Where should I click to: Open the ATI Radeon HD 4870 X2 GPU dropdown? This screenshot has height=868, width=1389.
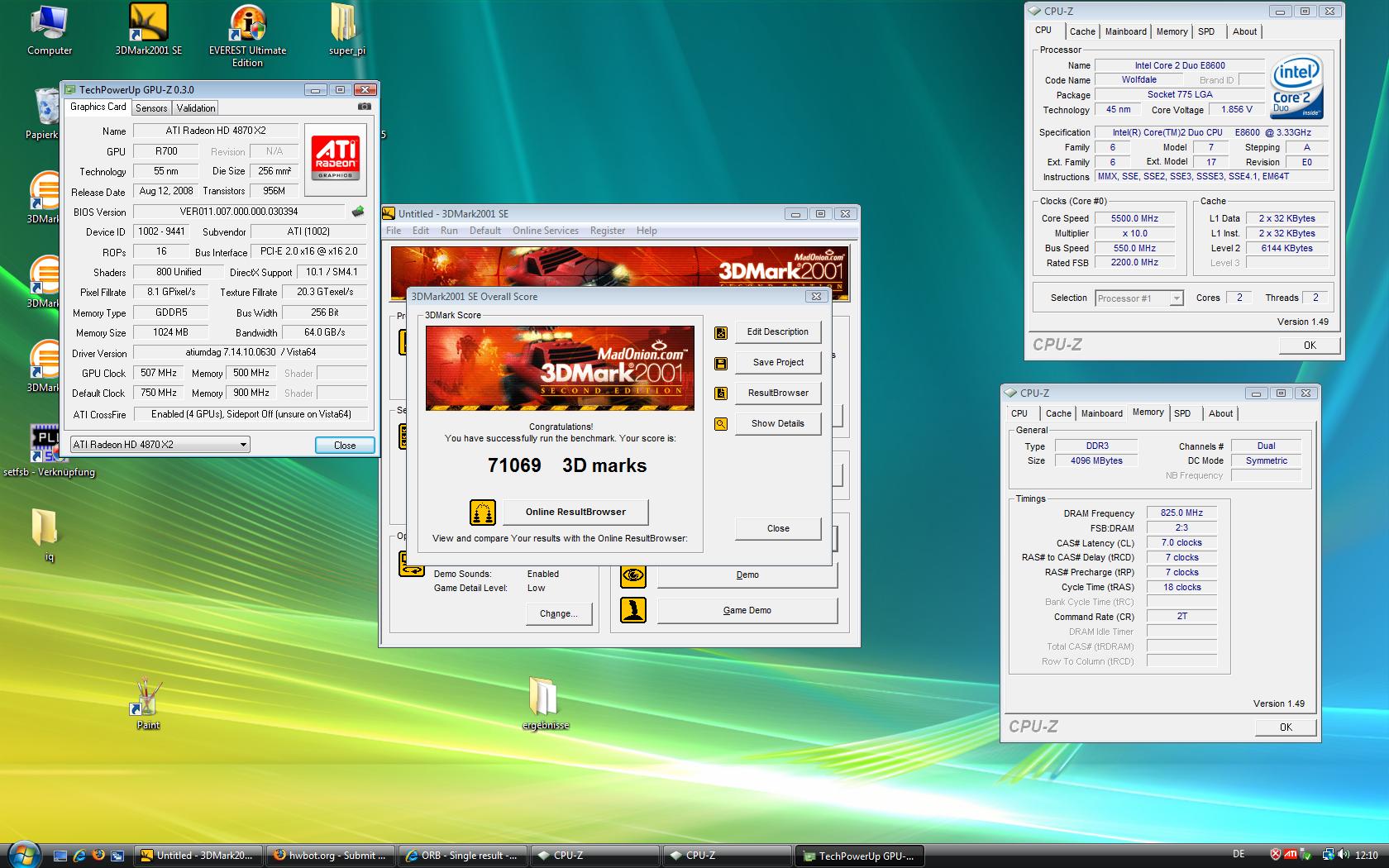(x=160, y=445)
